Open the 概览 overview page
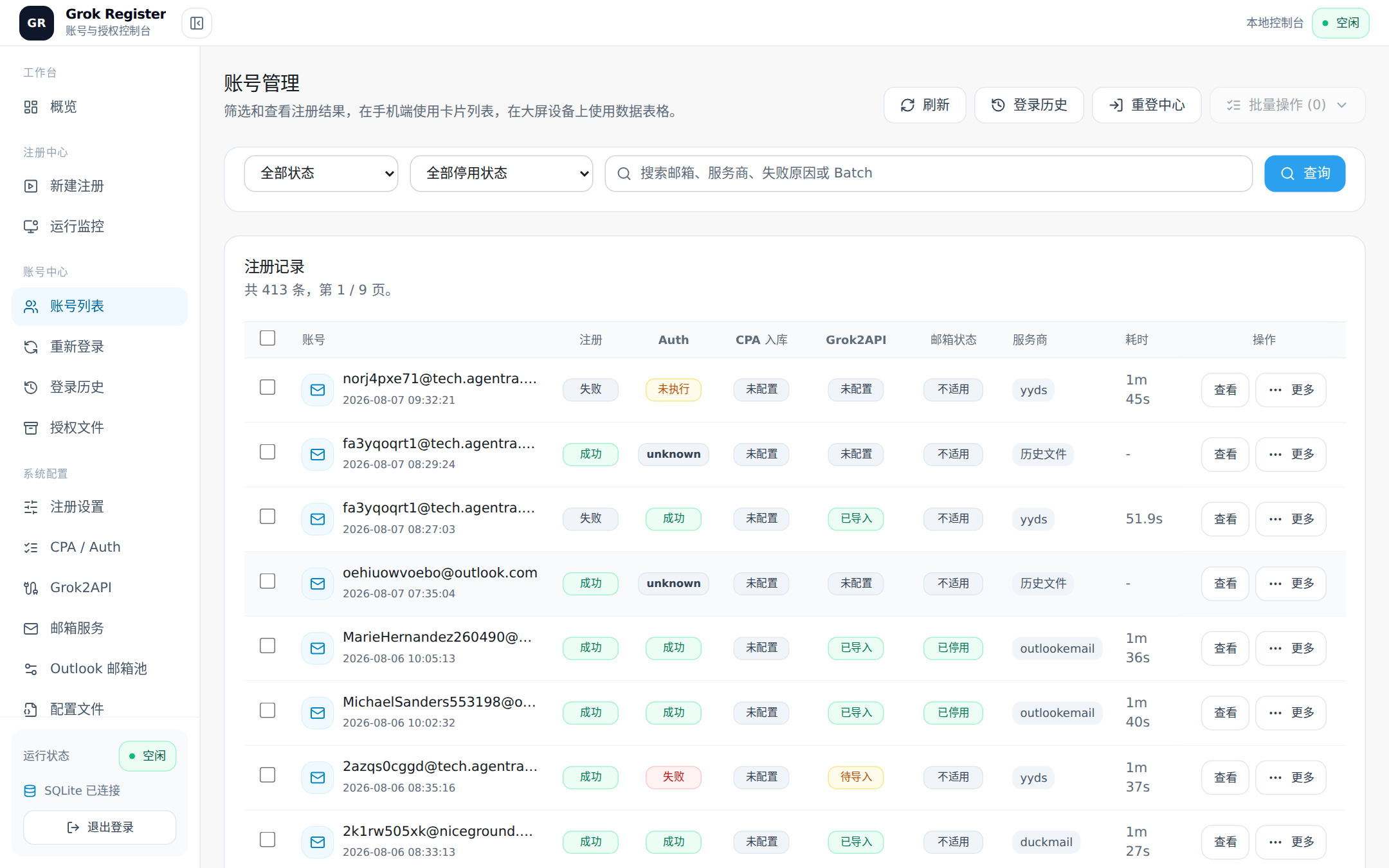The width and height of the screenshot is (1389, 868). tap(100, 107)
